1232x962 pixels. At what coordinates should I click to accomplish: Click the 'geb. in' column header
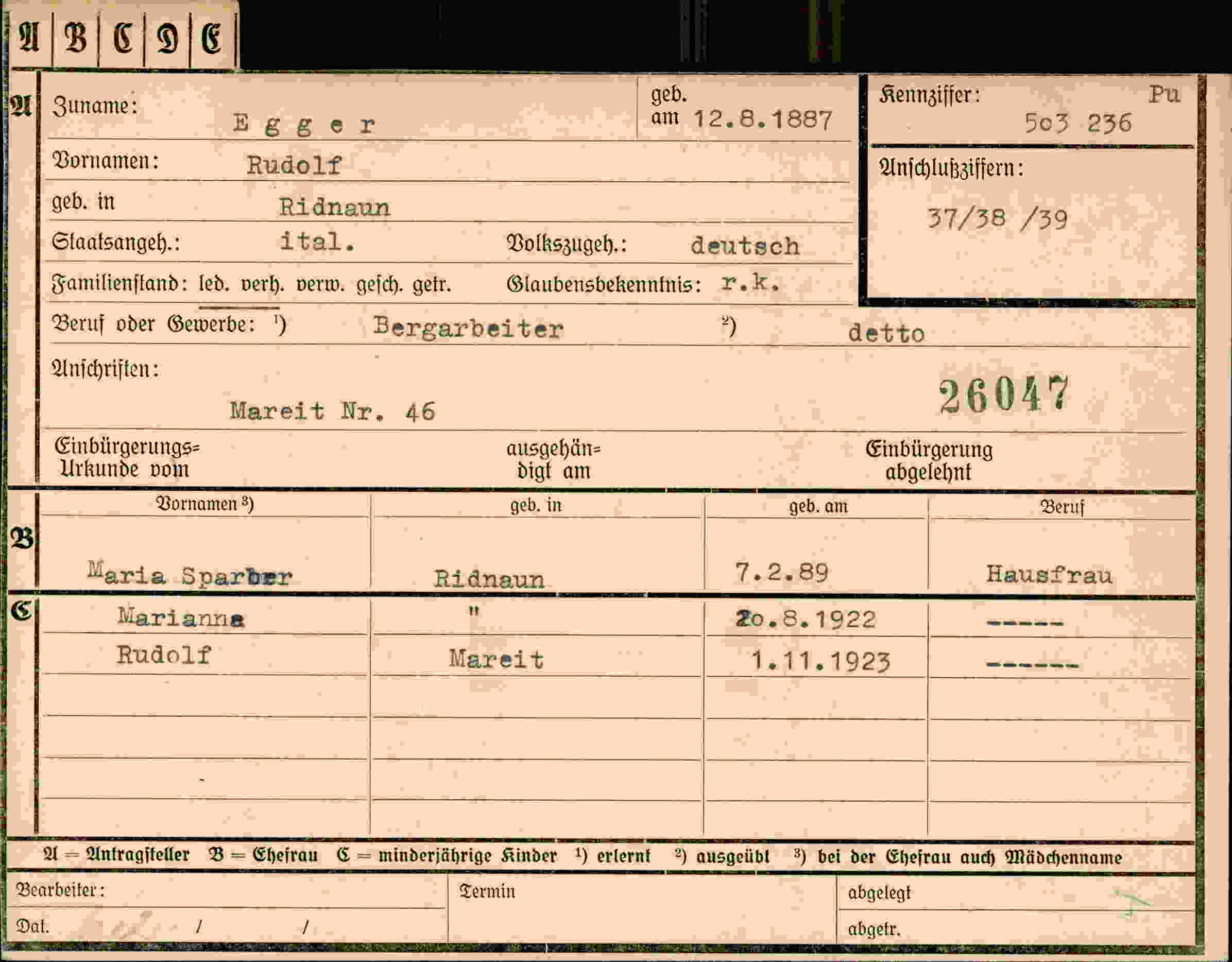[536, 505]
